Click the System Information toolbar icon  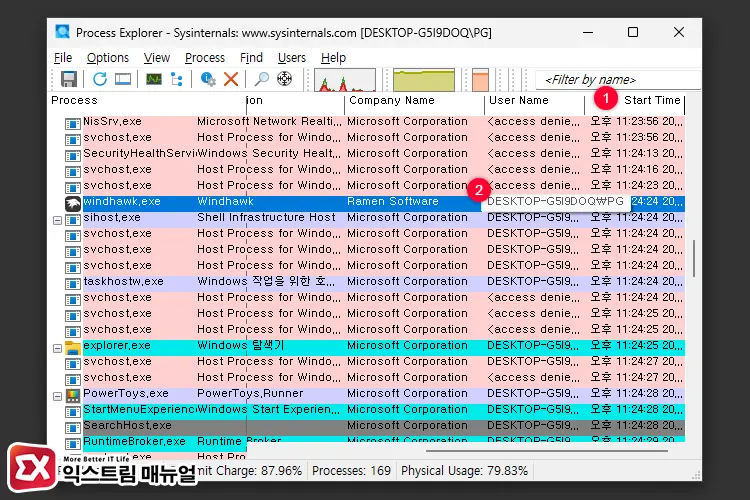click(154, 79)
